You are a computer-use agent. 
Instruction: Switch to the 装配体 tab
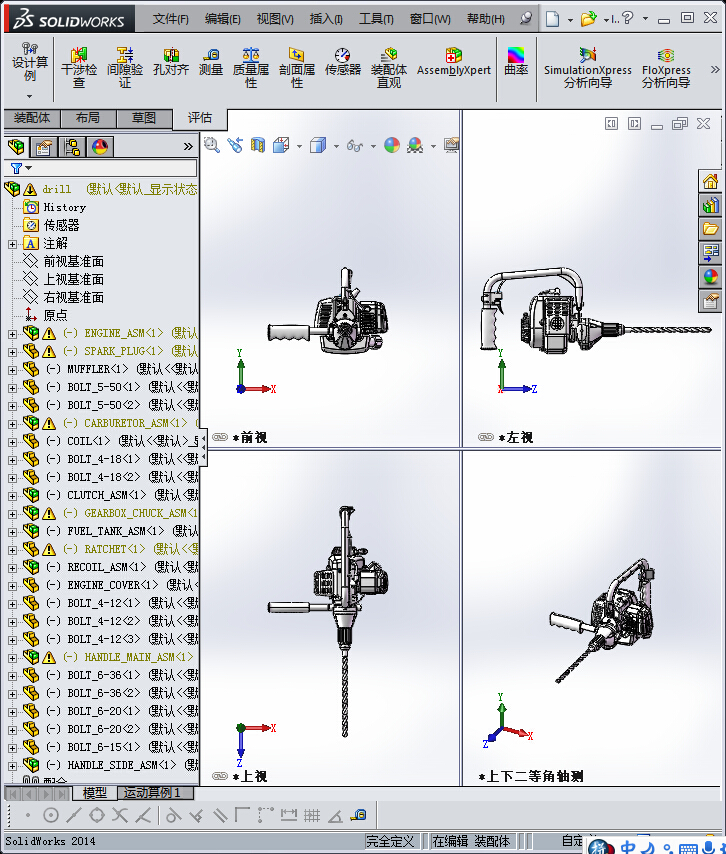tap(32, 118)
